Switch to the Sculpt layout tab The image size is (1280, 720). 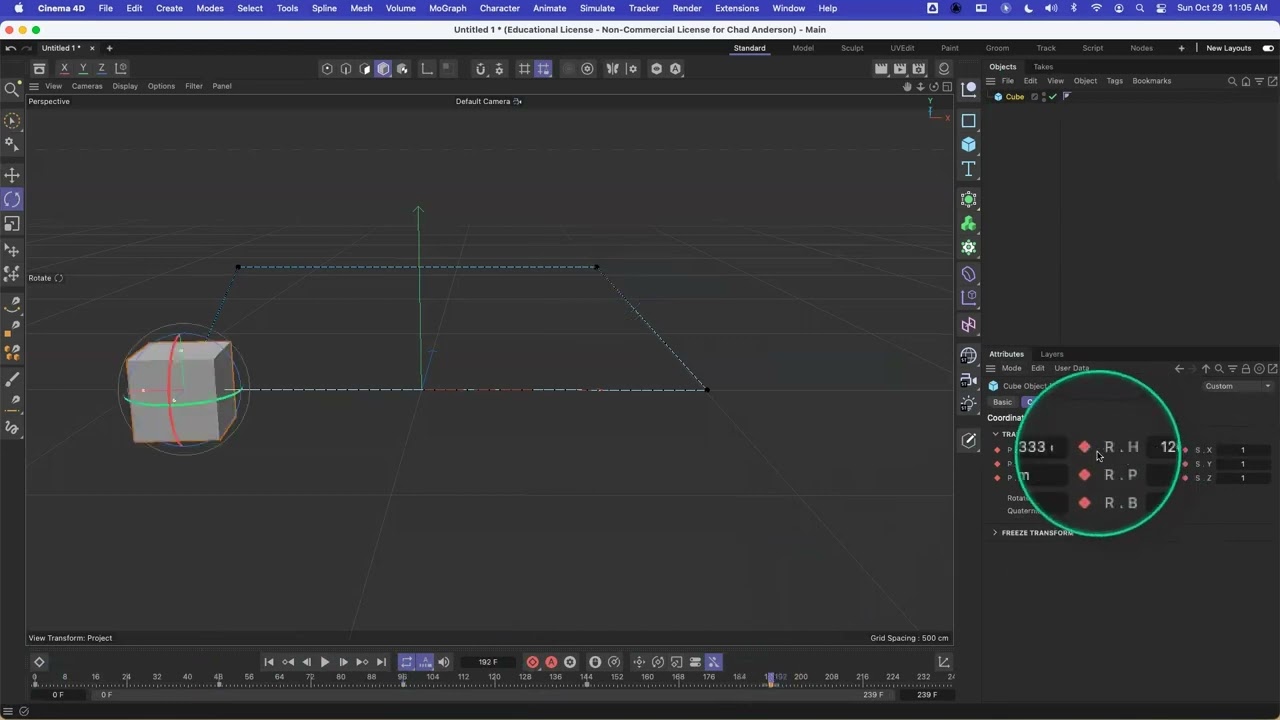[852, 48]
